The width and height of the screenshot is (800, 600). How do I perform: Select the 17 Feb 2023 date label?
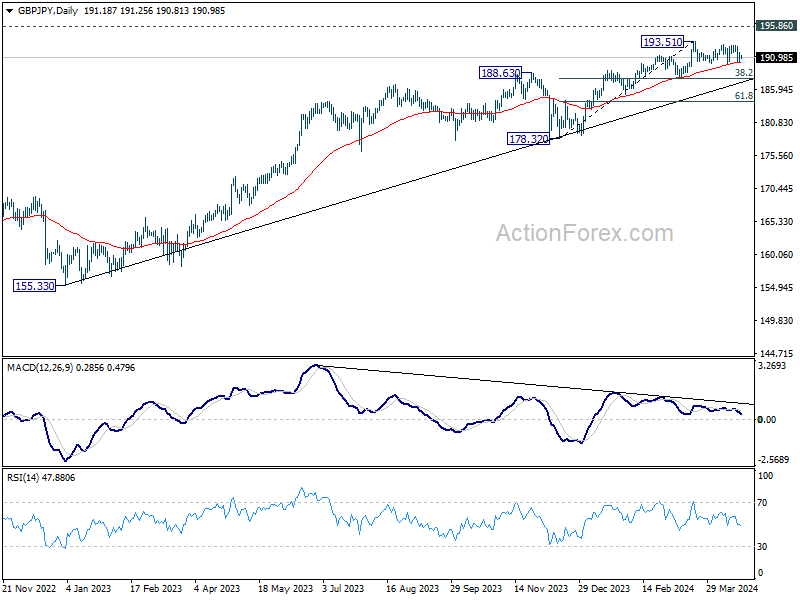click(156, 588)
